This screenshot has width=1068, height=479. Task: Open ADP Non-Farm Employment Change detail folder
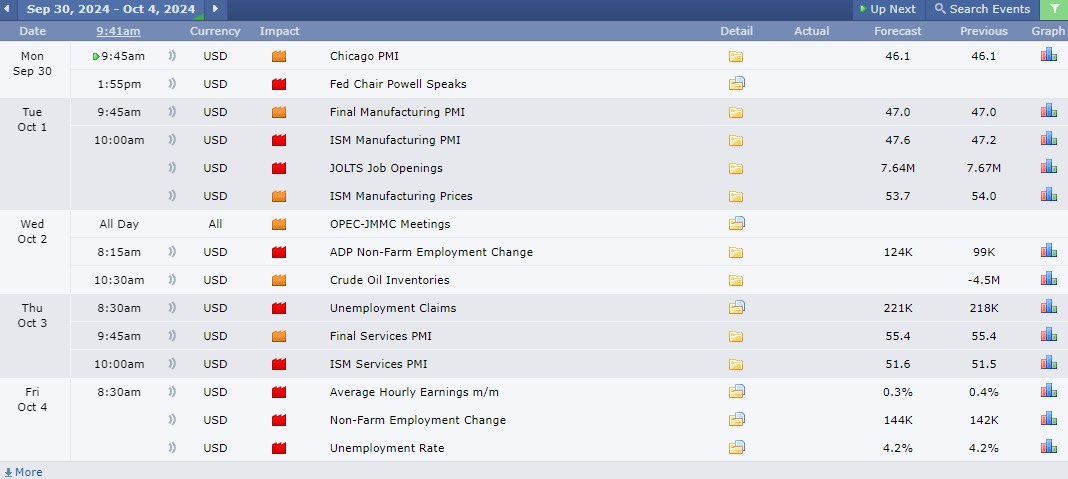click(736, 252)
